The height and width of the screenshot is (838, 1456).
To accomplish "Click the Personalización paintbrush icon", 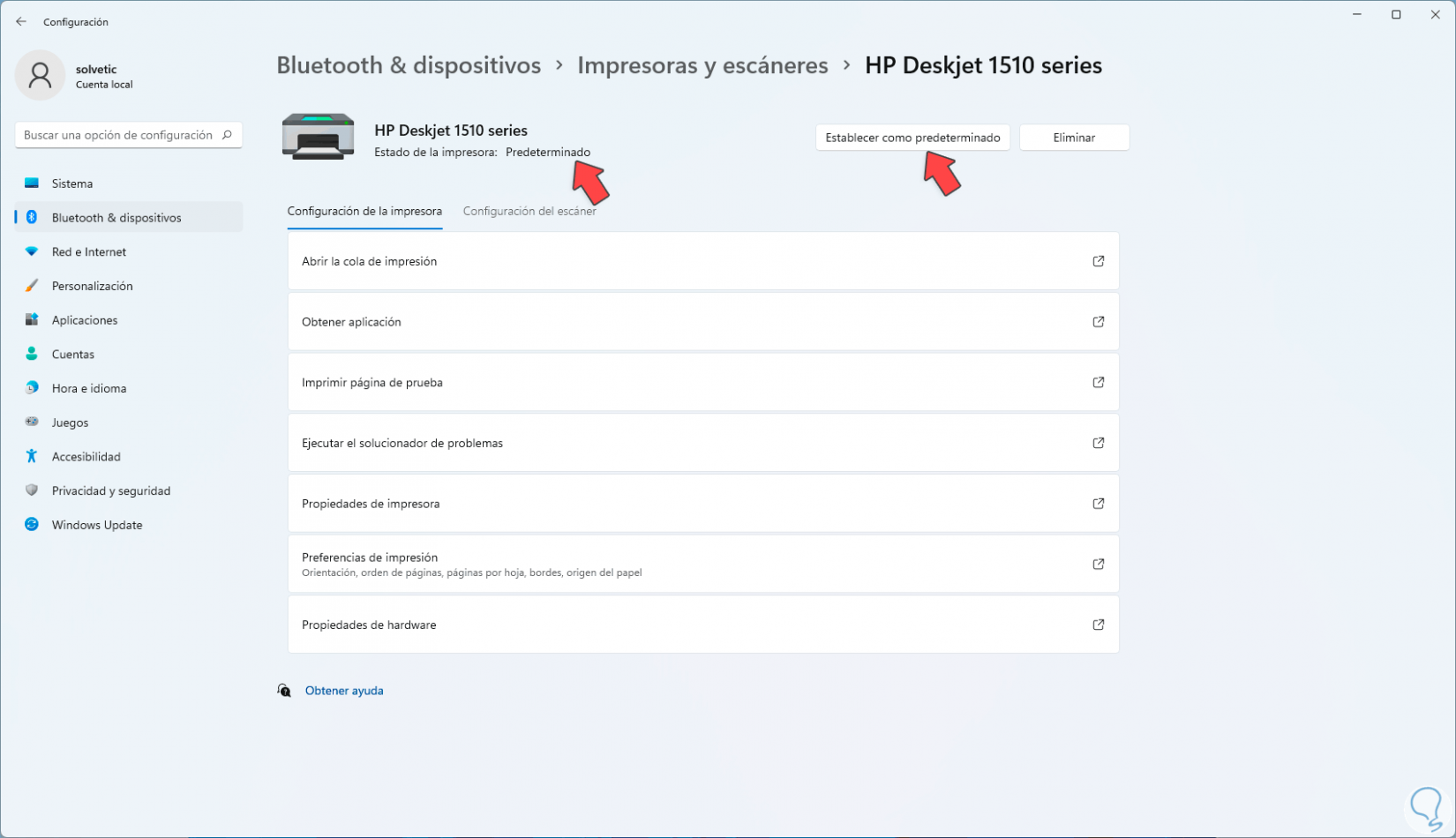I will click(x=32, y=286).
